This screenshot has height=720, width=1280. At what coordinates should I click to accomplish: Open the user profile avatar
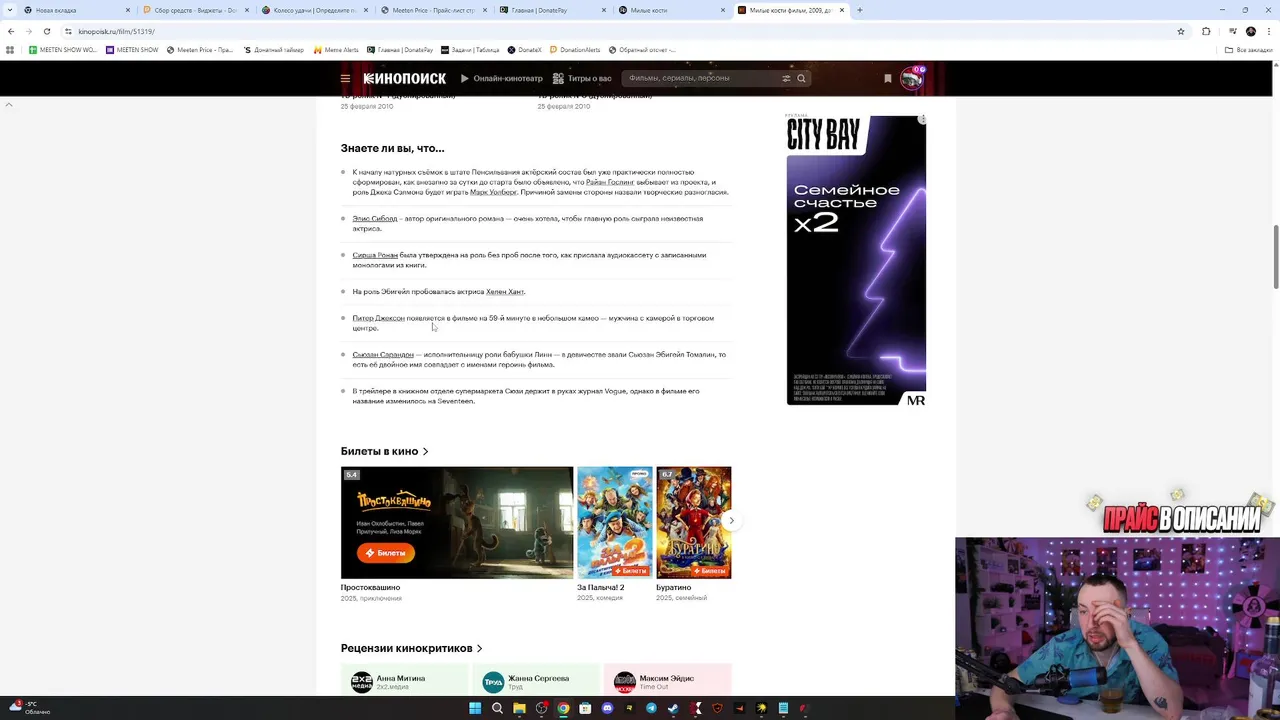coord(912,78)
